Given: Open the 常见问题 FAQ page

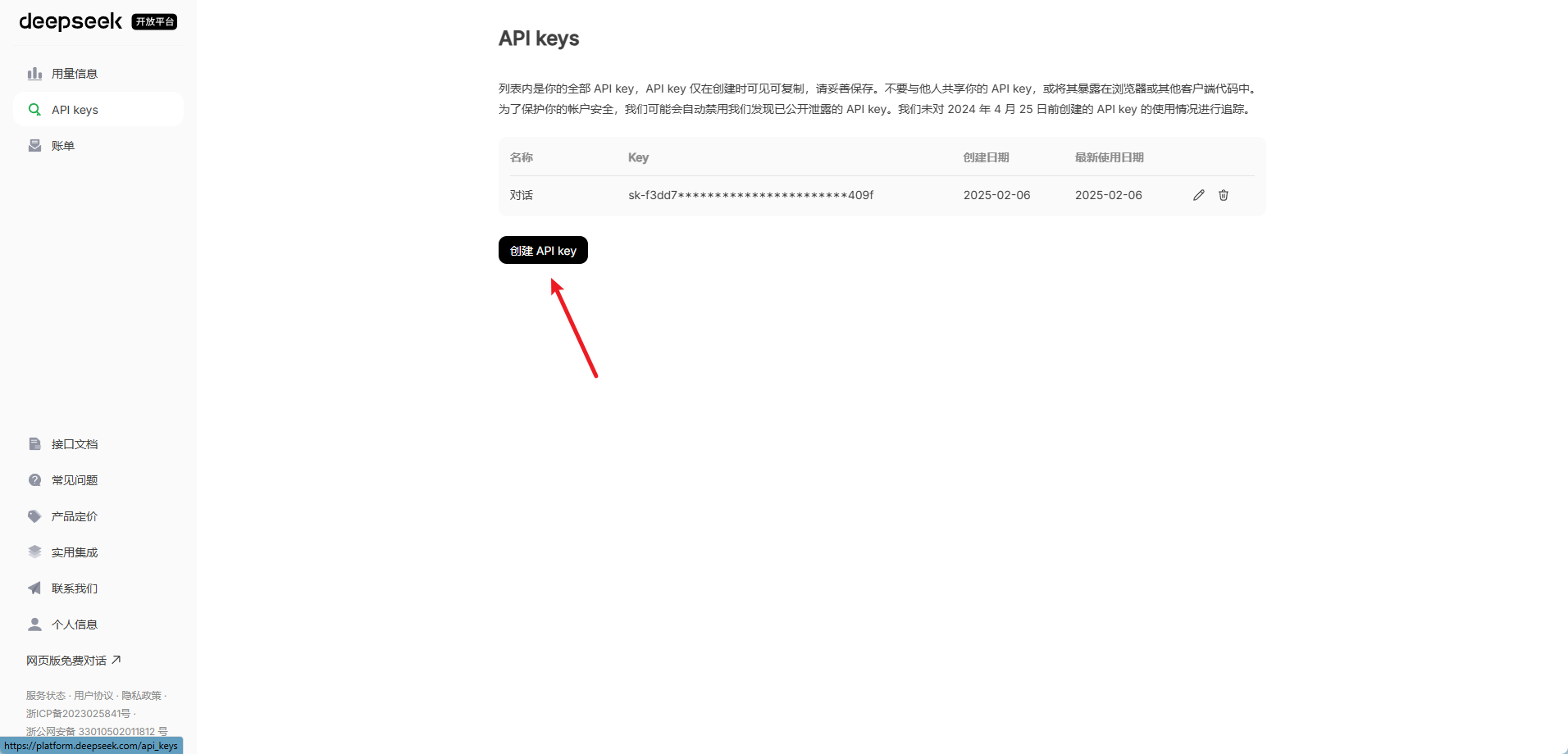Looking at the screenshot, I should pyautogui.click(x=98, y=480).
